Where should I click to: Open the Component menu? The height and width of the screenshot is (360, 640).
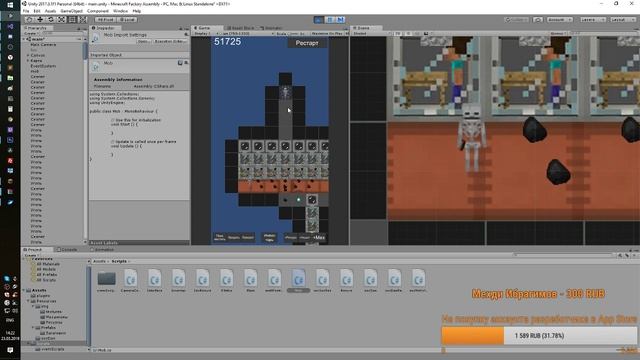pos(98,11)
